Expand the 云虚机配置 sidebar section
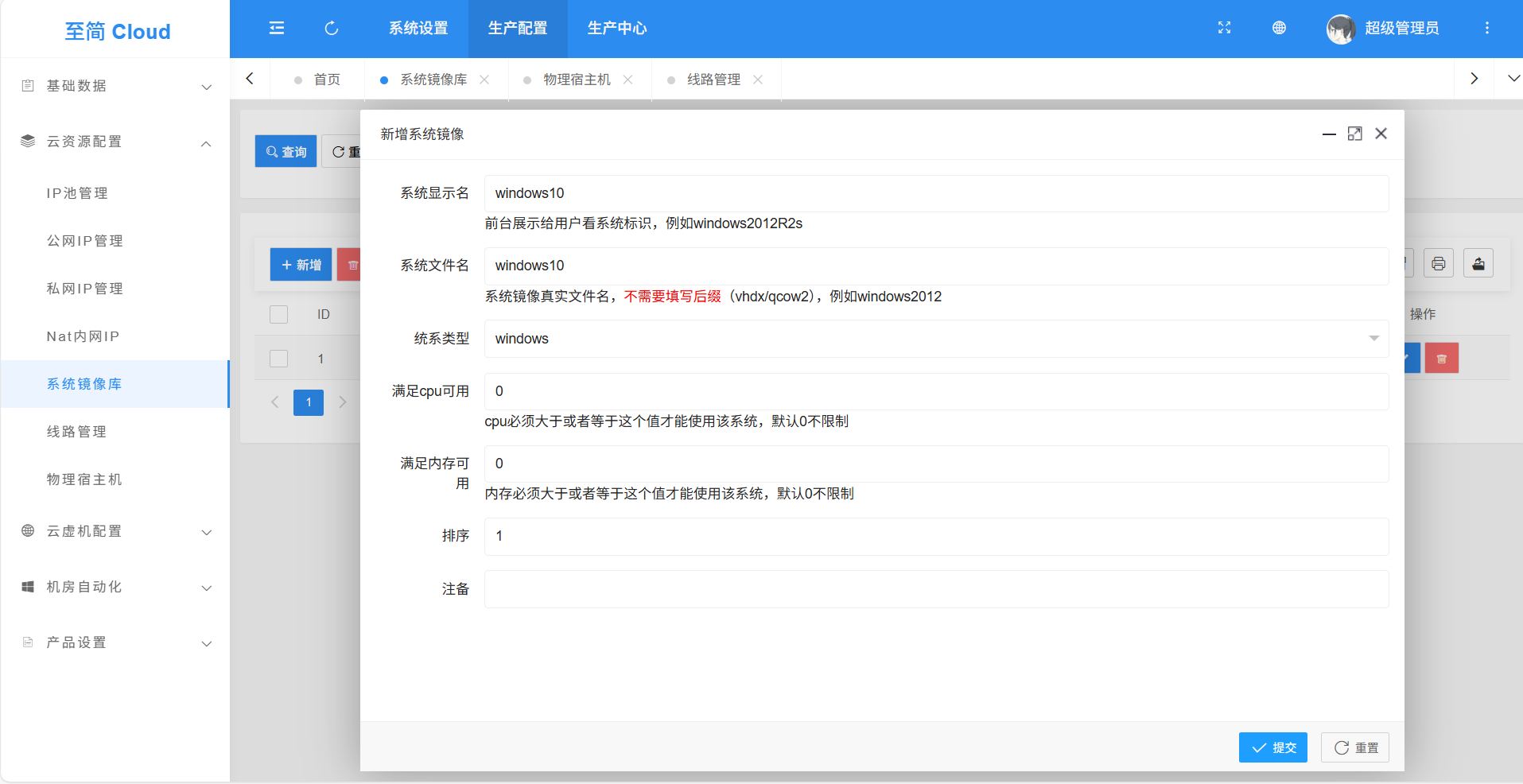 pos(116,531)
